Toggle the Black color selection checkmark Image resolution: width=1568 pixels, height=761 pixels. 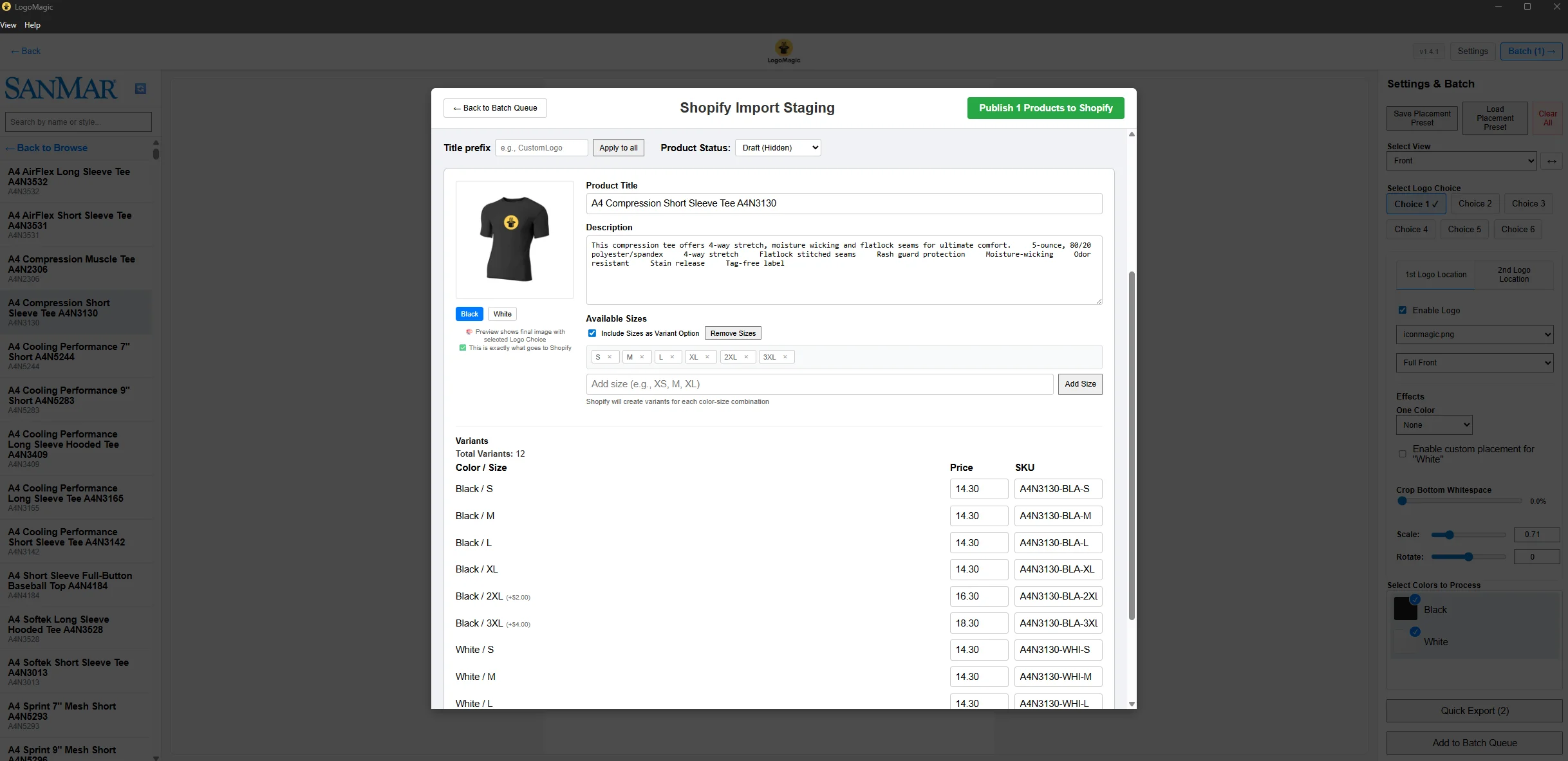1415,600
